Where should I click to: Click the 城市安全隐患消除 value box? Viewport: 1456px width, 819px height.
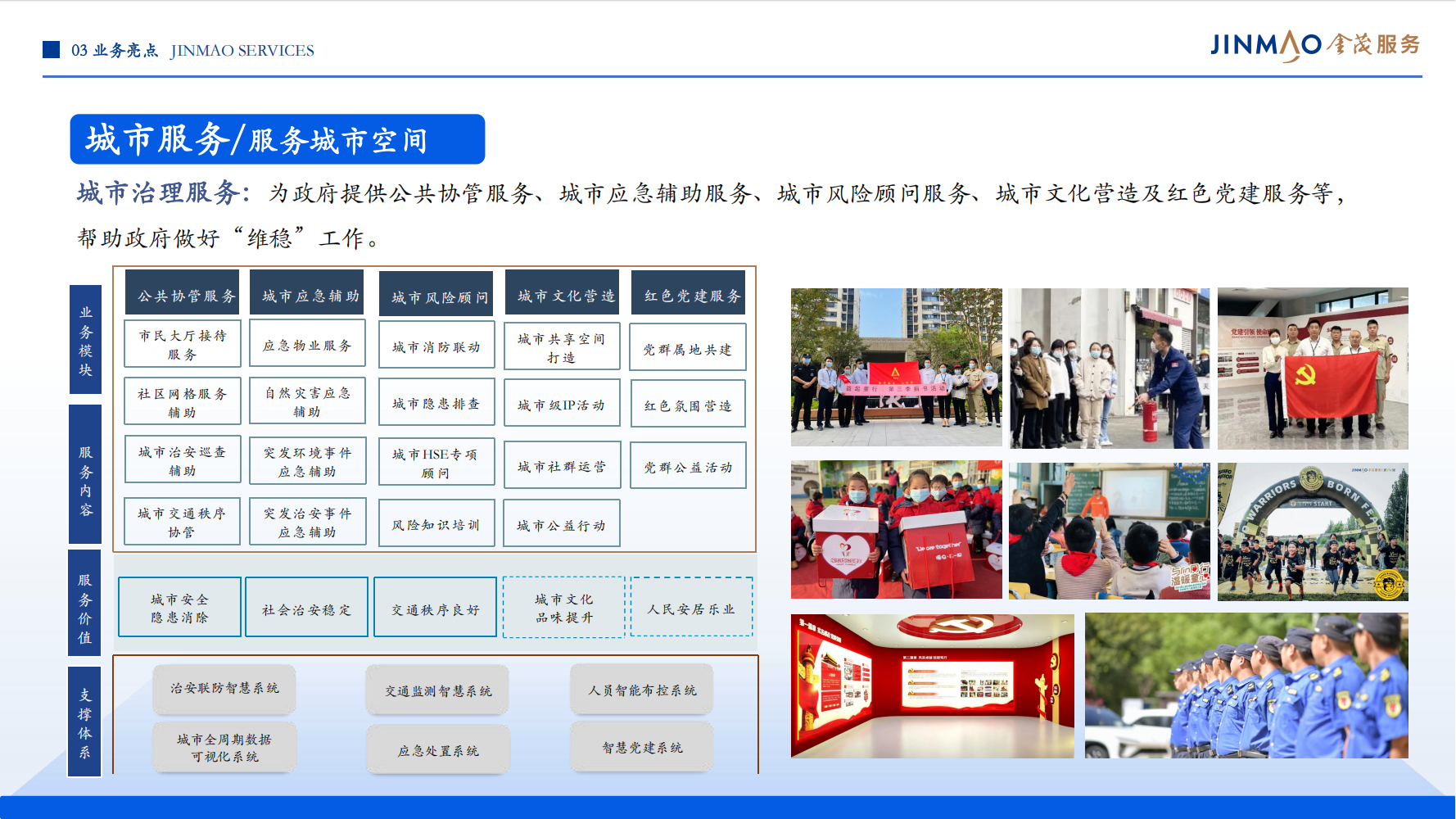179,608
